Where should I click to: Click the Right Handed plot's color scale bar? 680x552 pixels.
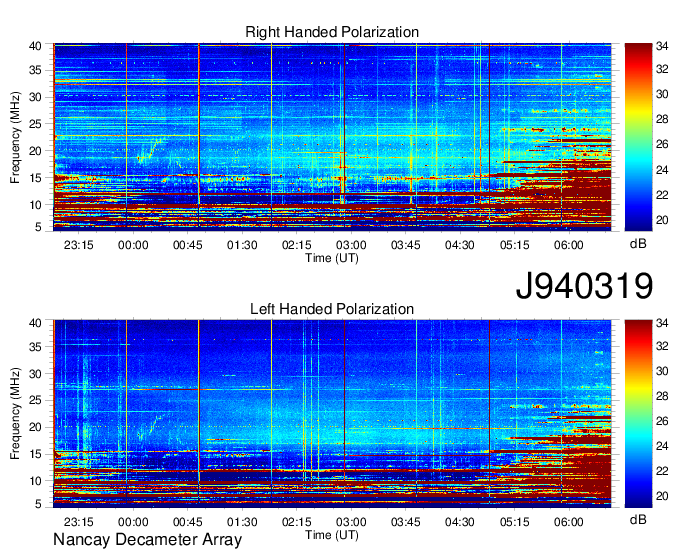point(638,137)
